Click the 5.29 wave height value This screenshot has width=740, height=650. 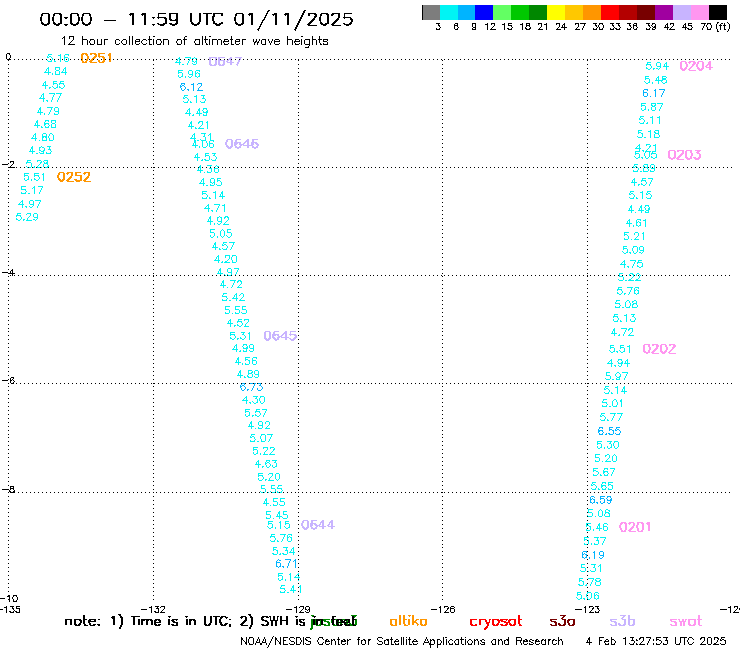tap(27, 217)
